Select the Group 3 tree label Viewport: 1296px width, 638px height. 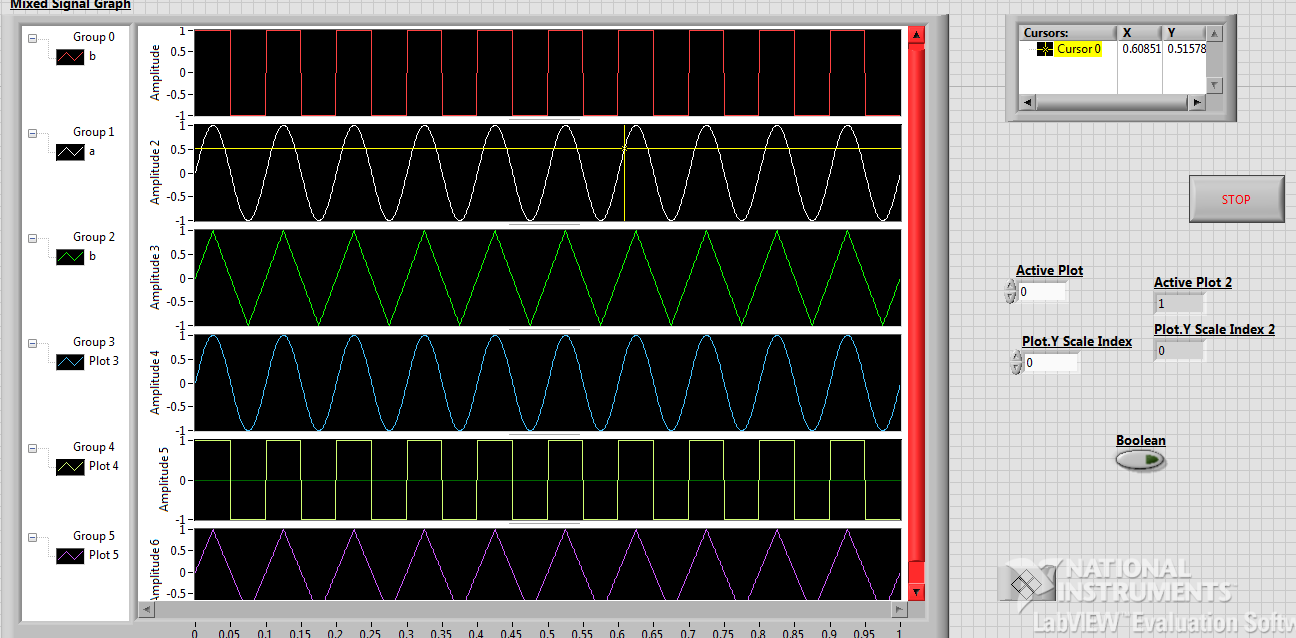pos(94,342)
